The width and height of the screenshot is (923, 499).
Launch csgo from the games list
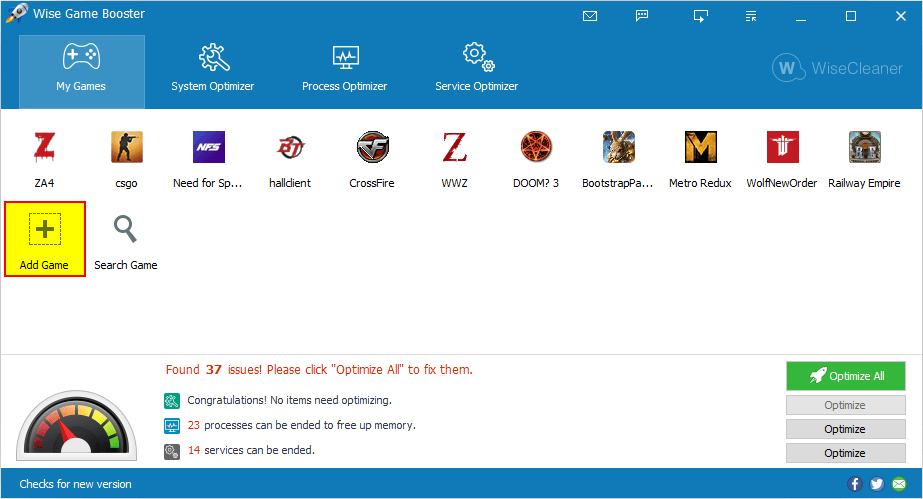126,148
